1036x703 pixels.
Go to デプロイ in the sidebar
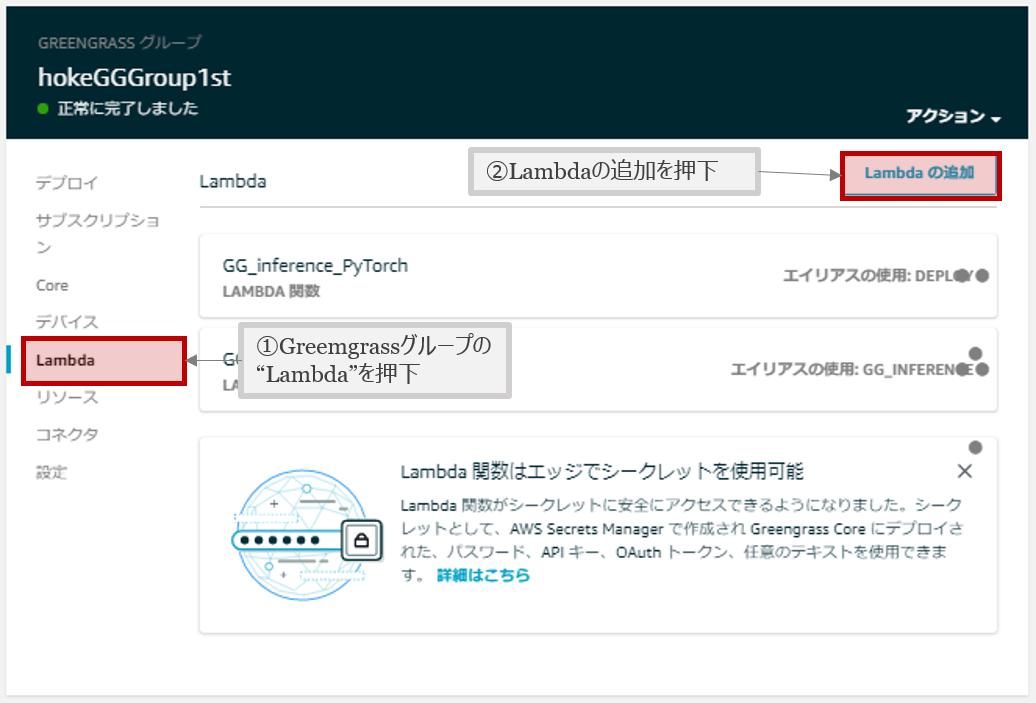point(67,183)
